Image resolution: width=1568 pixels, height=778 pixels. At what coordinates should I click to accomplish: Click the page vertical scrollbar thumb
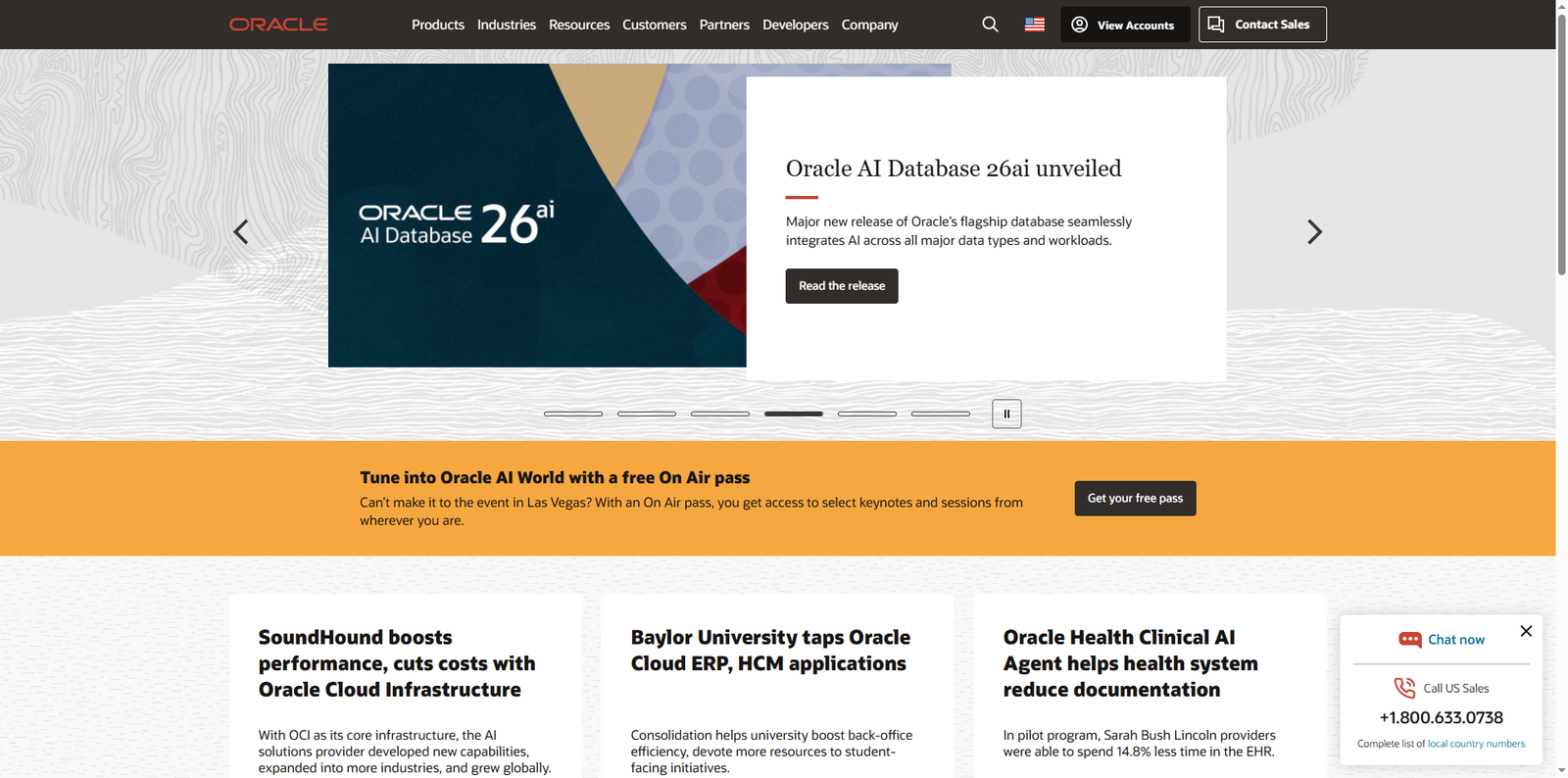click(x=1561, y=145)
